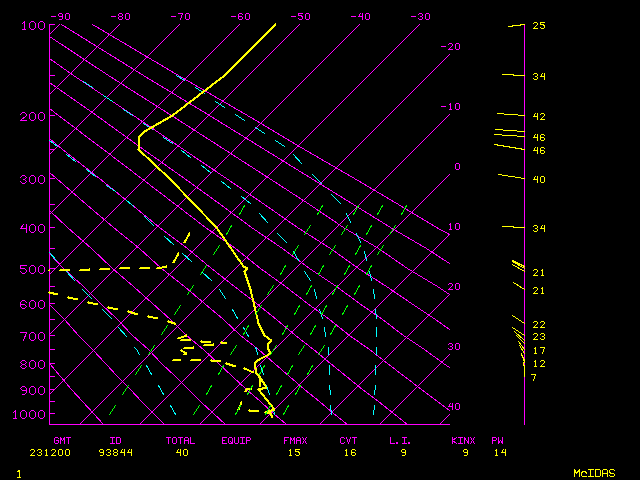This screenshot has width=640, height=480.
Task: Click the KINX index header
Action: pyautogui.click(x=462, y=440)
